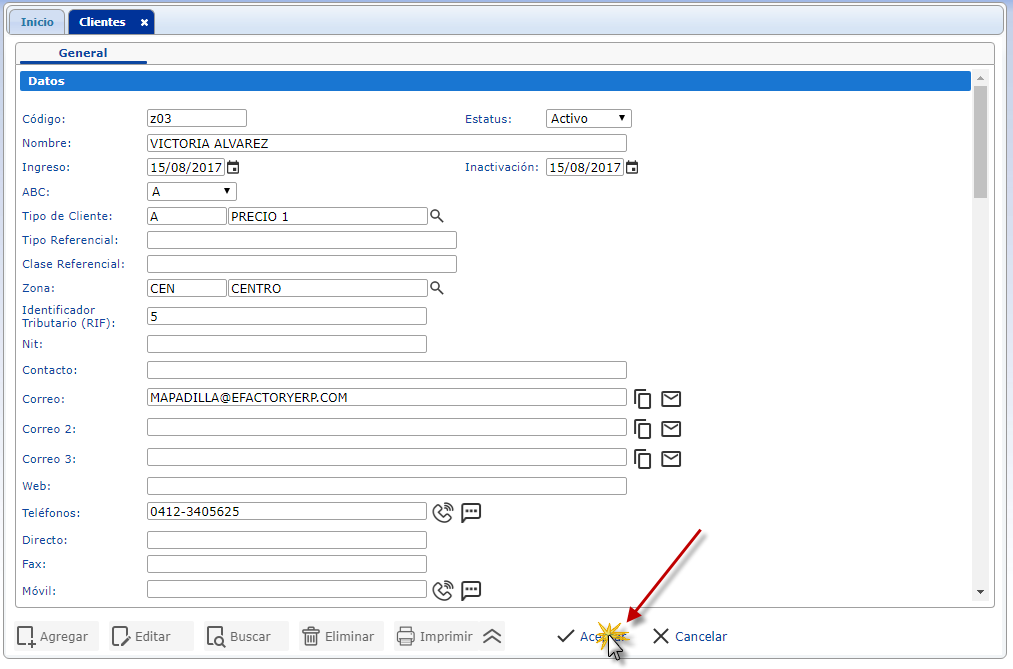Focus the Web field

pos(386,486)
